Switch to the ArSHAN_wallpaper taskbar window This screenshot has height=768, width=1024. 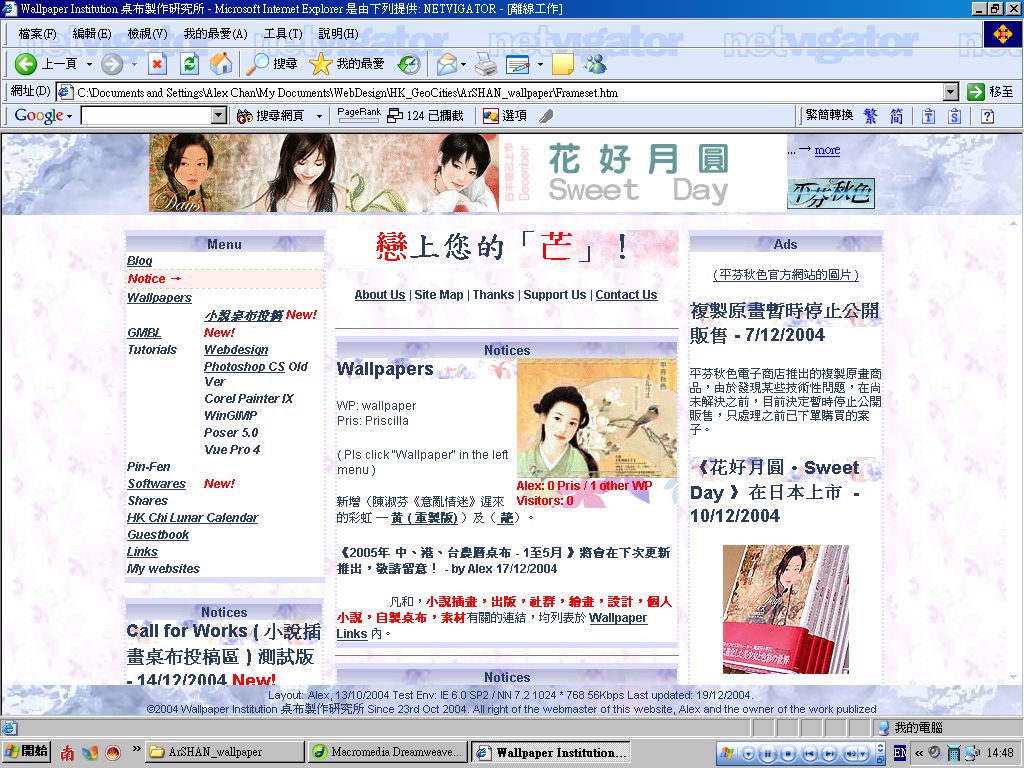click(225, 752)
